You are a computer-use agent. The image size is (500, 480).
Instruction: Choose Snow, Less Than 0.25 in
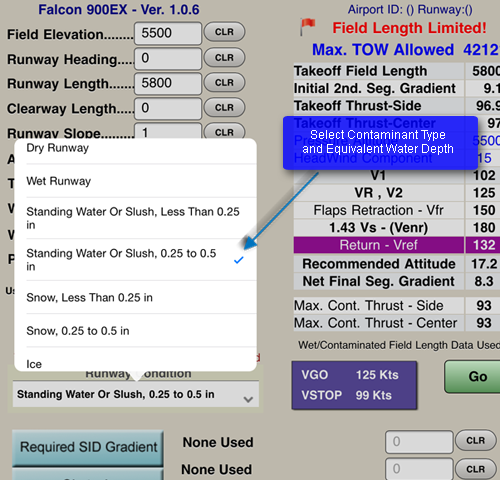[x=136, y=297]
